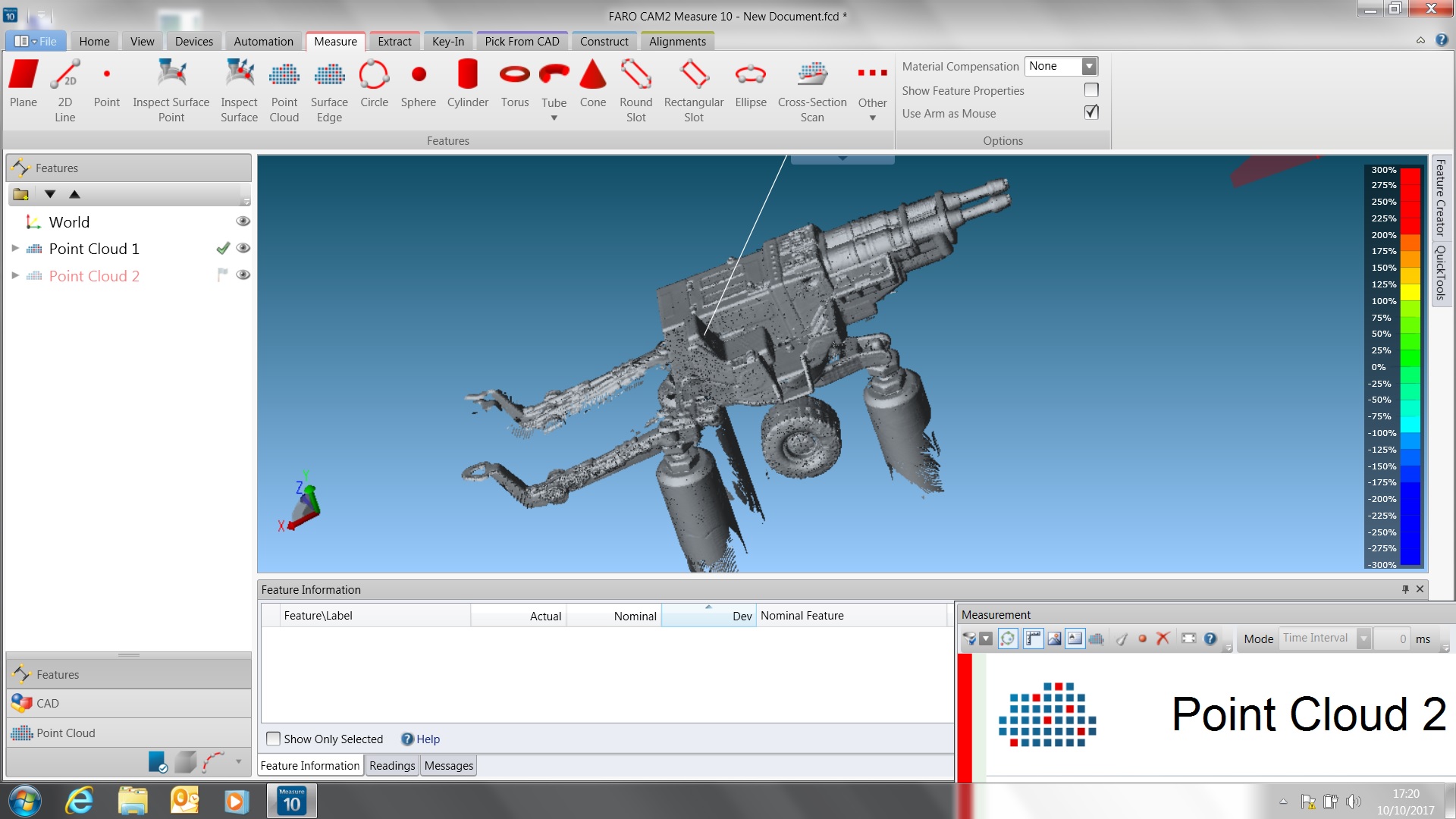Open the Readings tab
Image resolution: width=1456 pixels, height=819 pixels.
coord(392,766)
